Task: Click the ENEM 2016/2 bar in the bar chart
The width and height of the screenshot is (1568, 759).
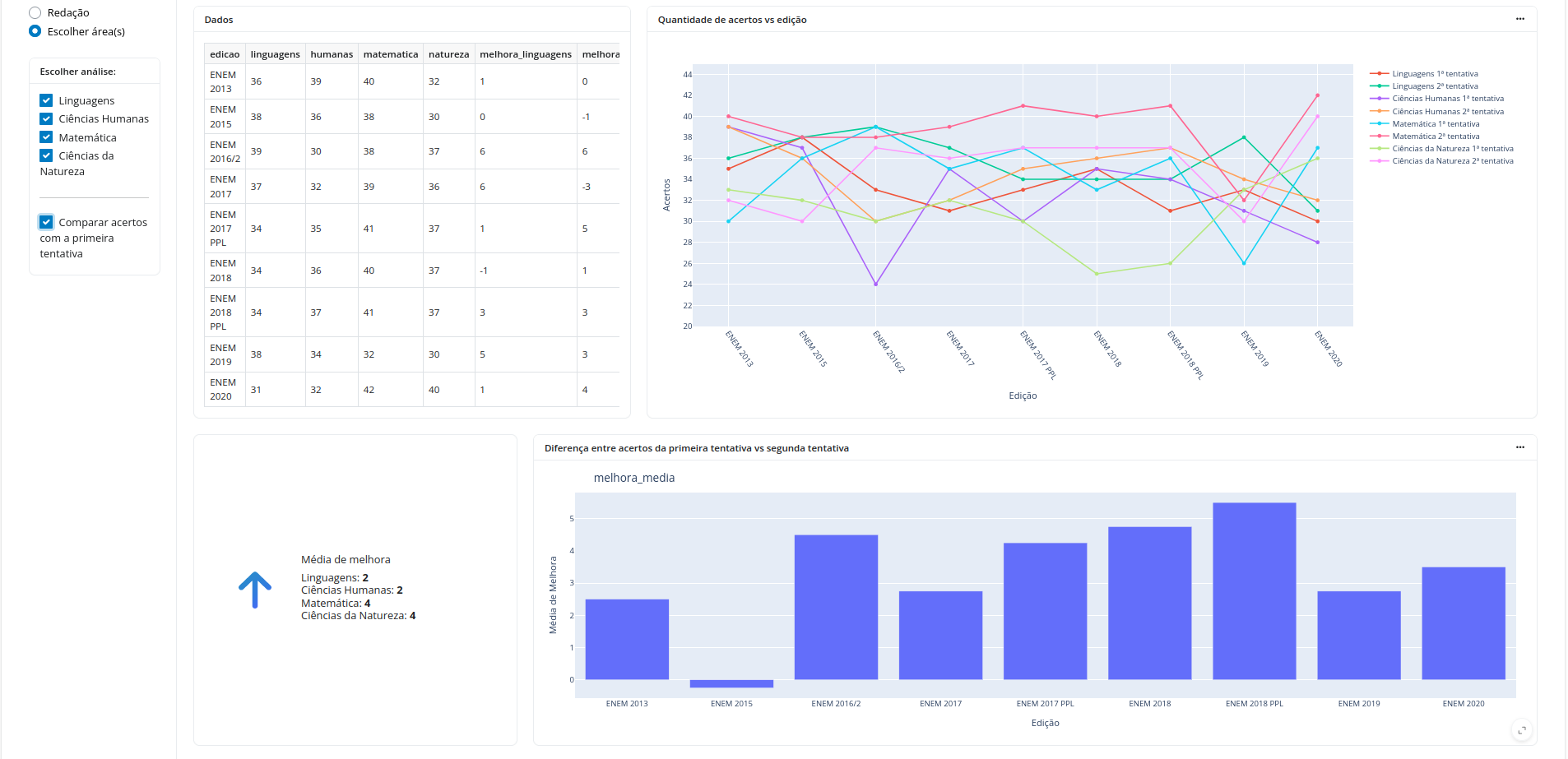Action: pyautogui.click(x=836, y=608)
